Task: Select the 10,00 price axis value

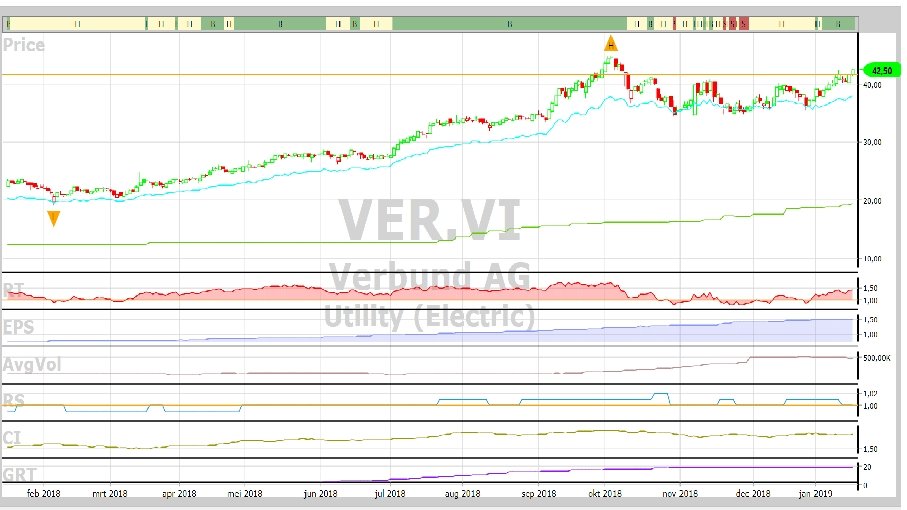Action: pos(872,258)
